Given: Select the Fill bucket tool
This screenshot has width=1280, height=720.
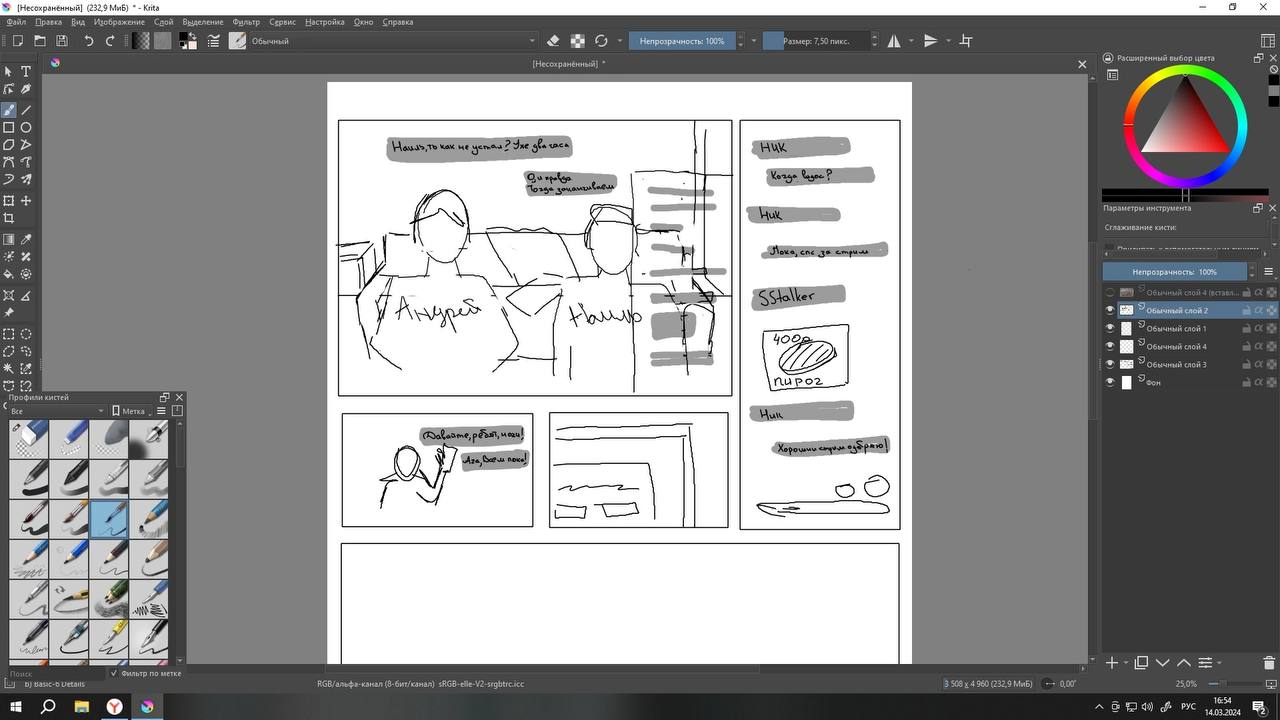Looking at the screenshot, I should (x=9, y=274).
